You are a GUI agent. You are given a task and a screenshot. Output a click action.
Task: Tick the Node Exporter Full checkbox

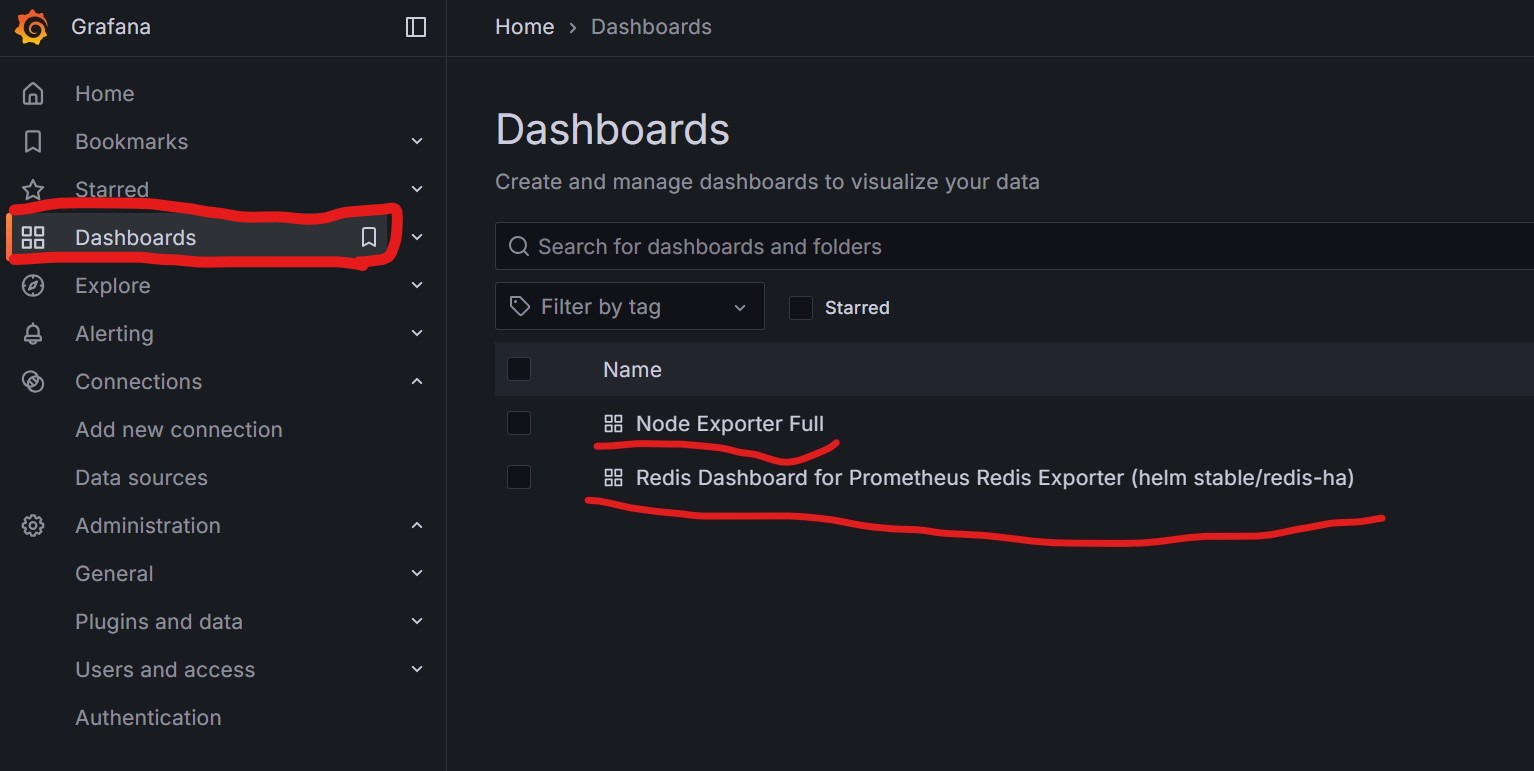pos(519,424)
